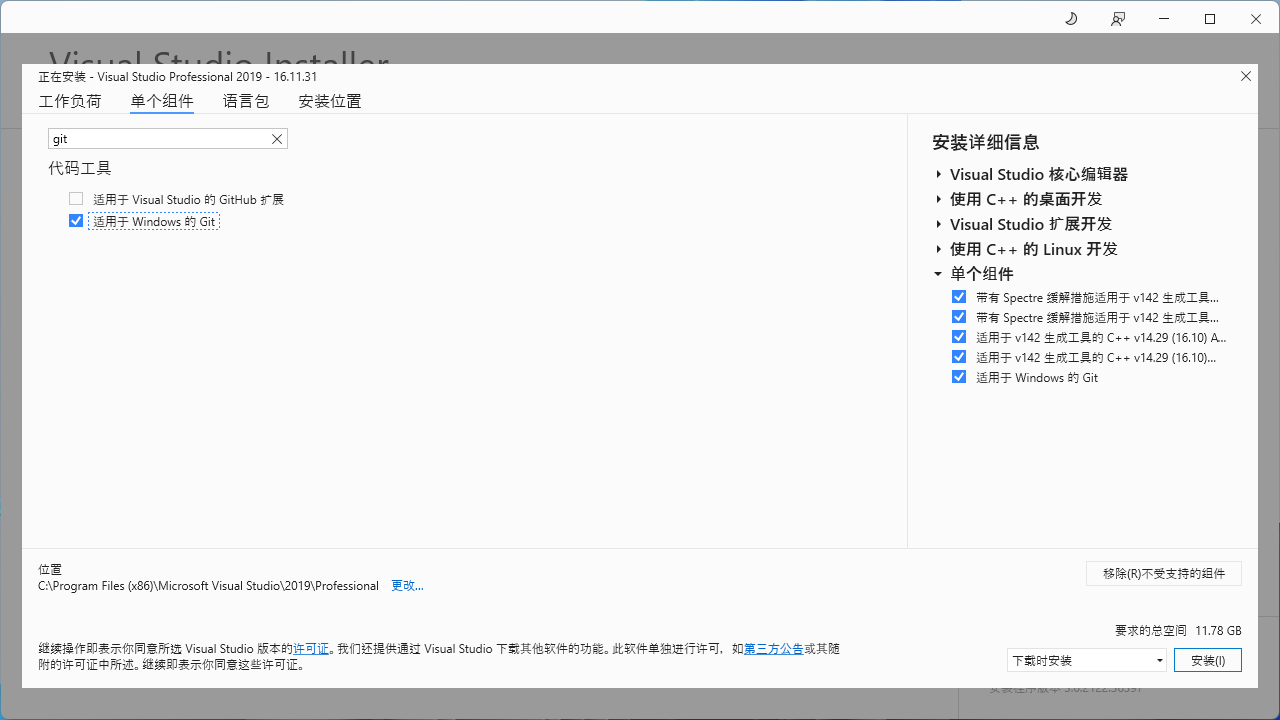Check 适用于 Visual Studio 的 GitHub 扩展 checkbox
Screen dimensions: 1280x720
click(x=76, y=199)
